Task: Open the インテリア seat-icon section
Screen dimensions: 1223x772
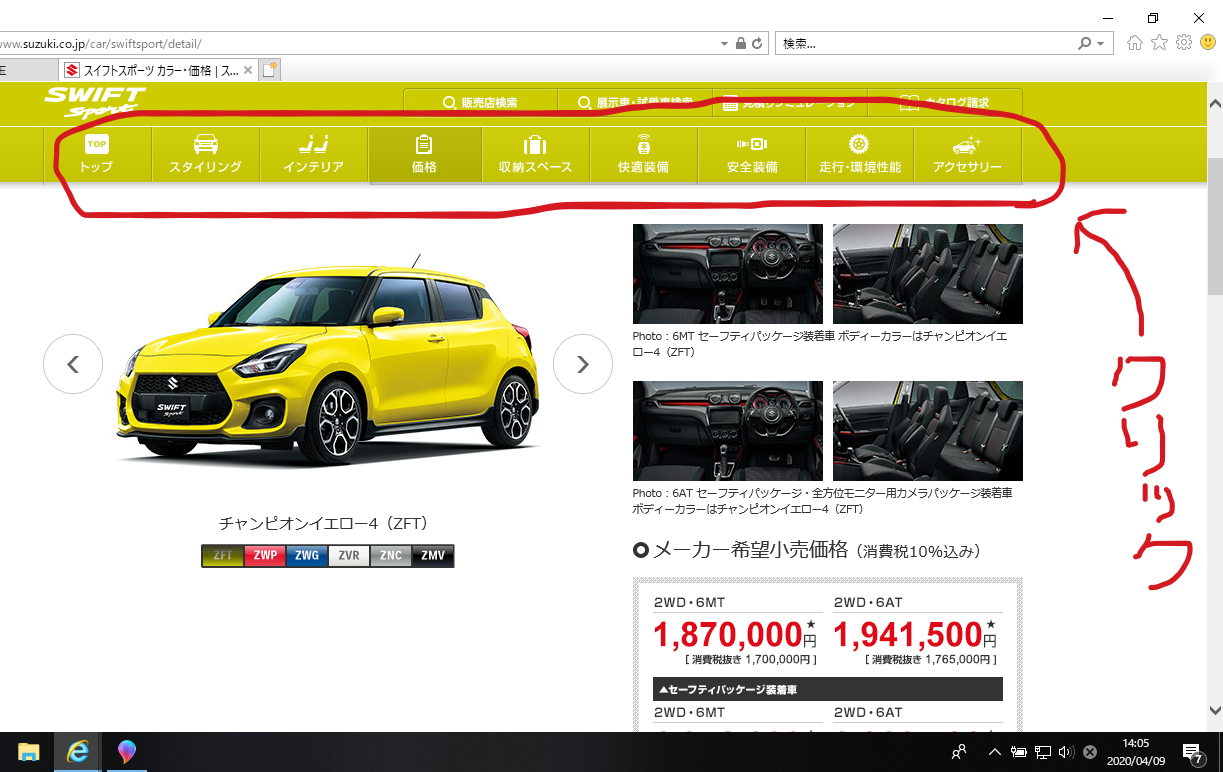Action: click(x=314, y=155)
